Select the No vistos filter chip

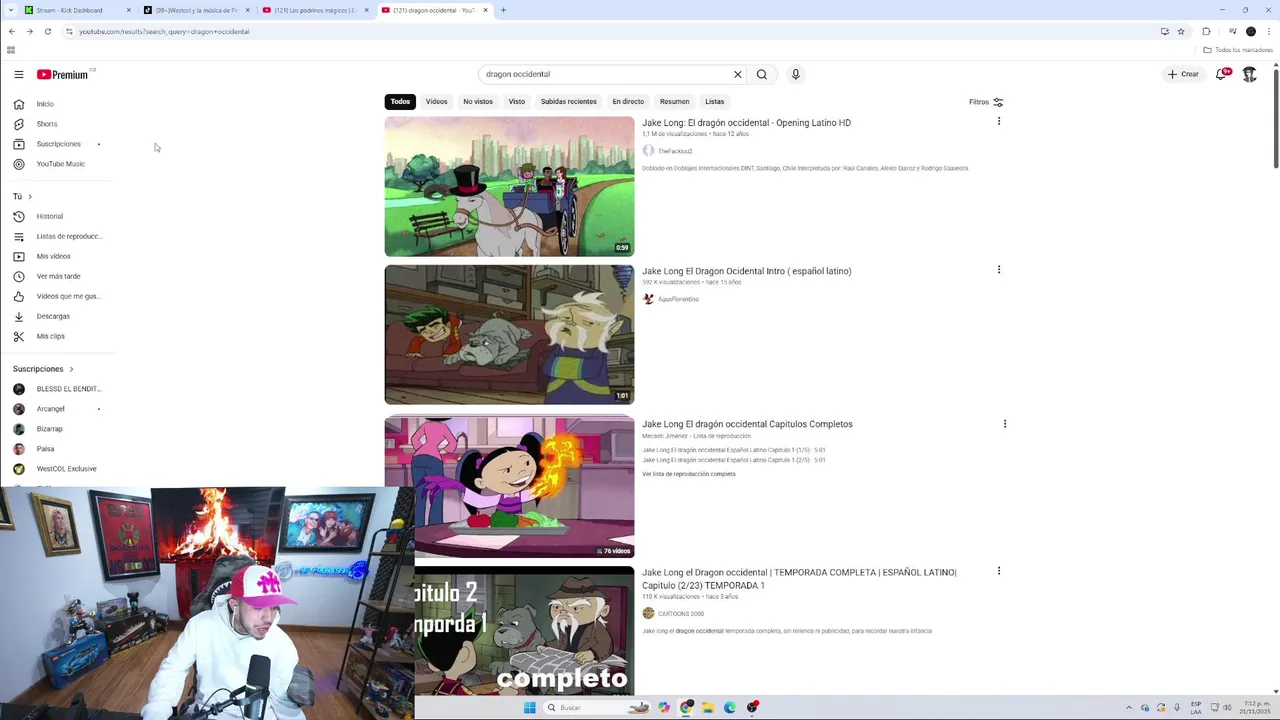tap(478, 101)
